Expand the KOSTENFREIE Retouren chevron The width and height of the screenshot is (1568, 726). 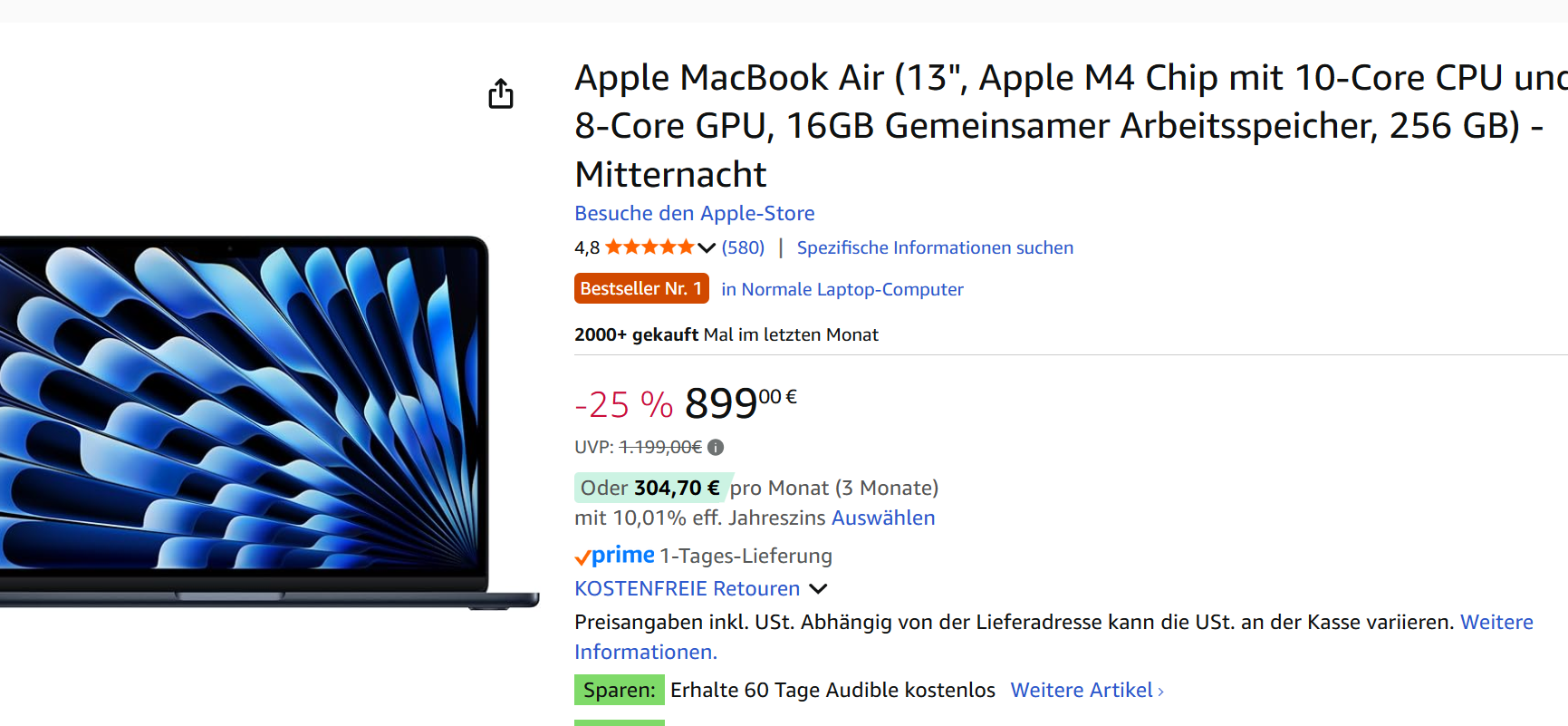[x=818, y=589]
